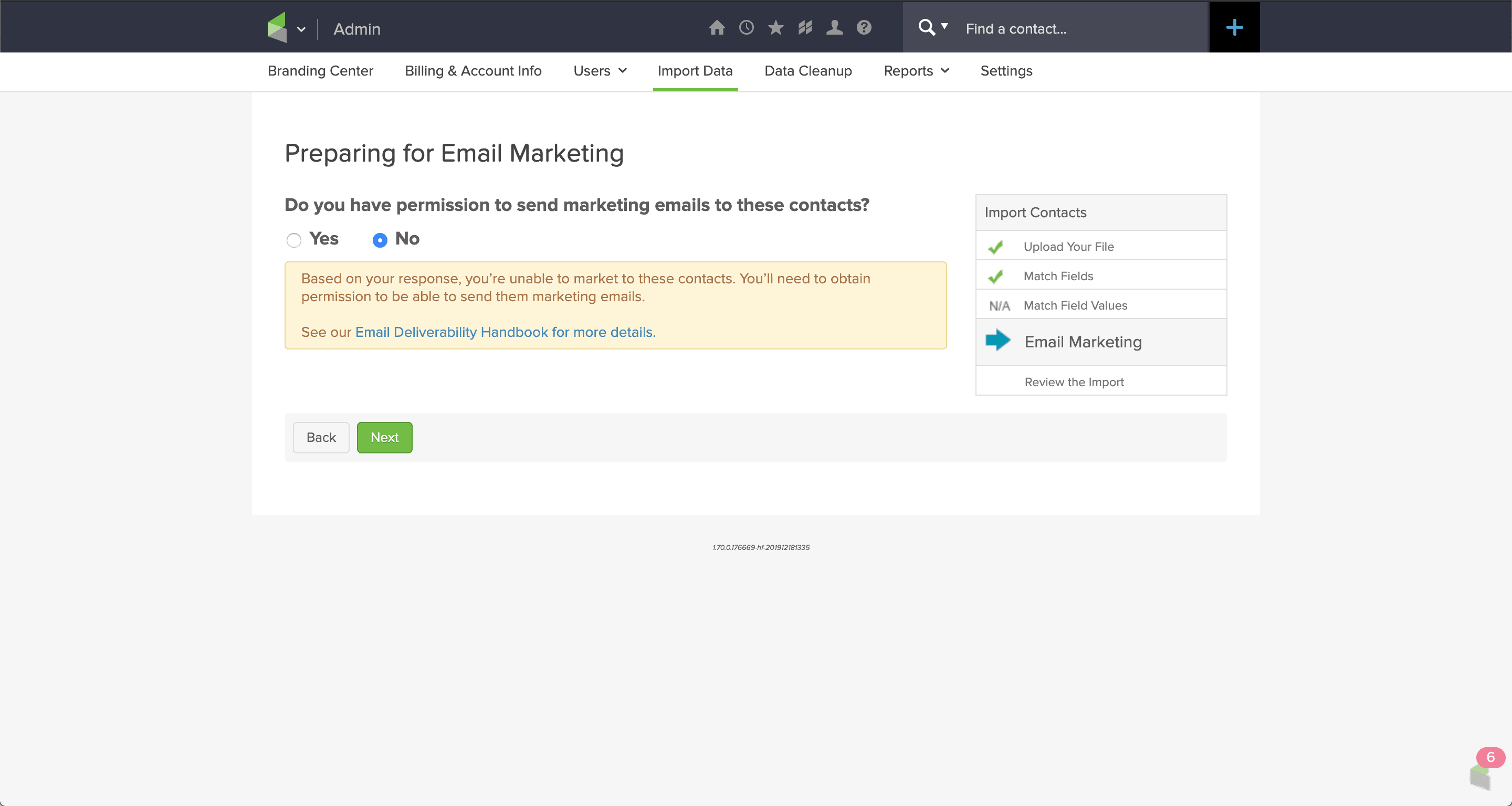This screenshot has width=1512, height=806.
Task: Expand the Reports dropdown menu
Action: click(x=916, y=70)
